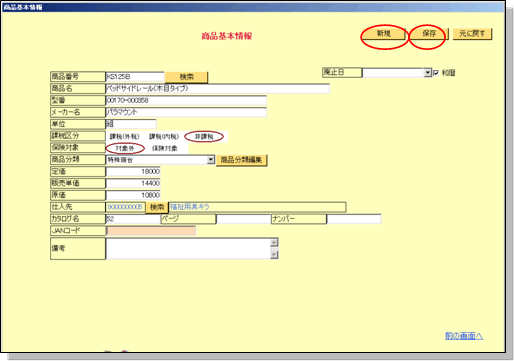Viewport: 514px width, 361px height.
Task: Click the 定価 price field
Action: point(133,172)
